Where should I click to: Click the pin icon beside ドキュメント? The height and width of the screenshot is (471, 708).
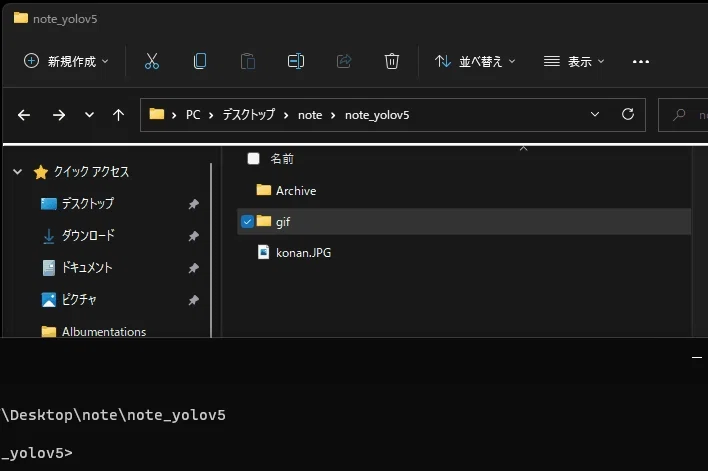[x=194, y=268]
